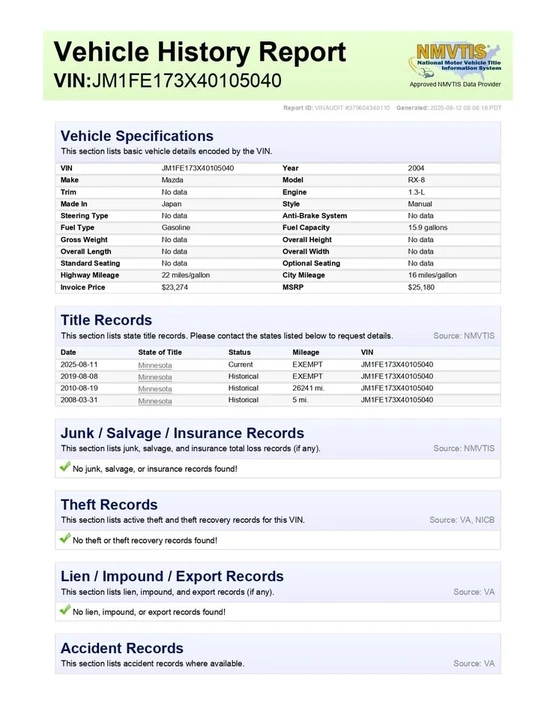This screenshot has width=556, height=720.
Task: Click the Report ID text under the header
Action: point(337,108)
